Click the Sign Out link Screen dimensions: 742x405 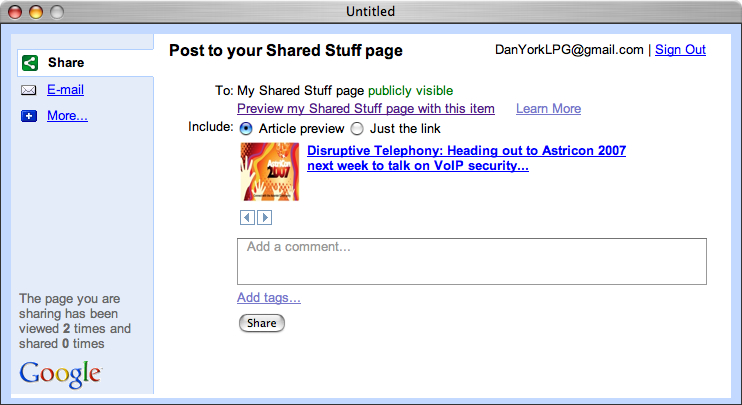click(x=680, y=50)
